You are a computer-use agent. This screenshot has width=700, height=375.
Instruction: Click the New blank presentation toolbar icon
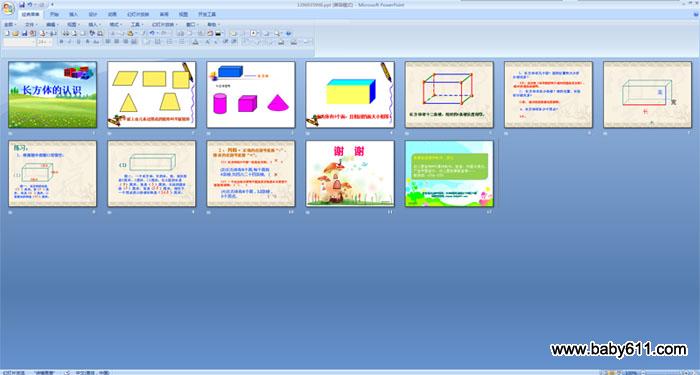pos(7,33)
